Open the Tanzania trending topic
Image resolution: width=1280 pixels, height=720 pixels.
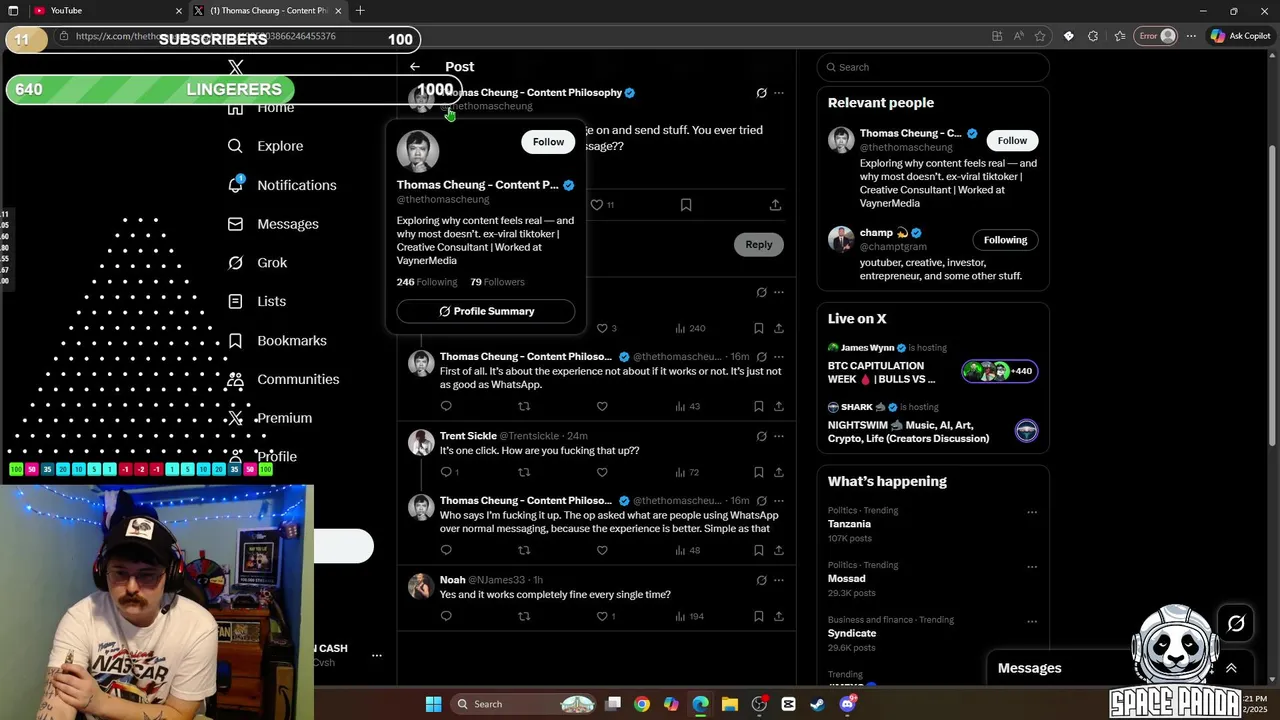coord(849,524)
